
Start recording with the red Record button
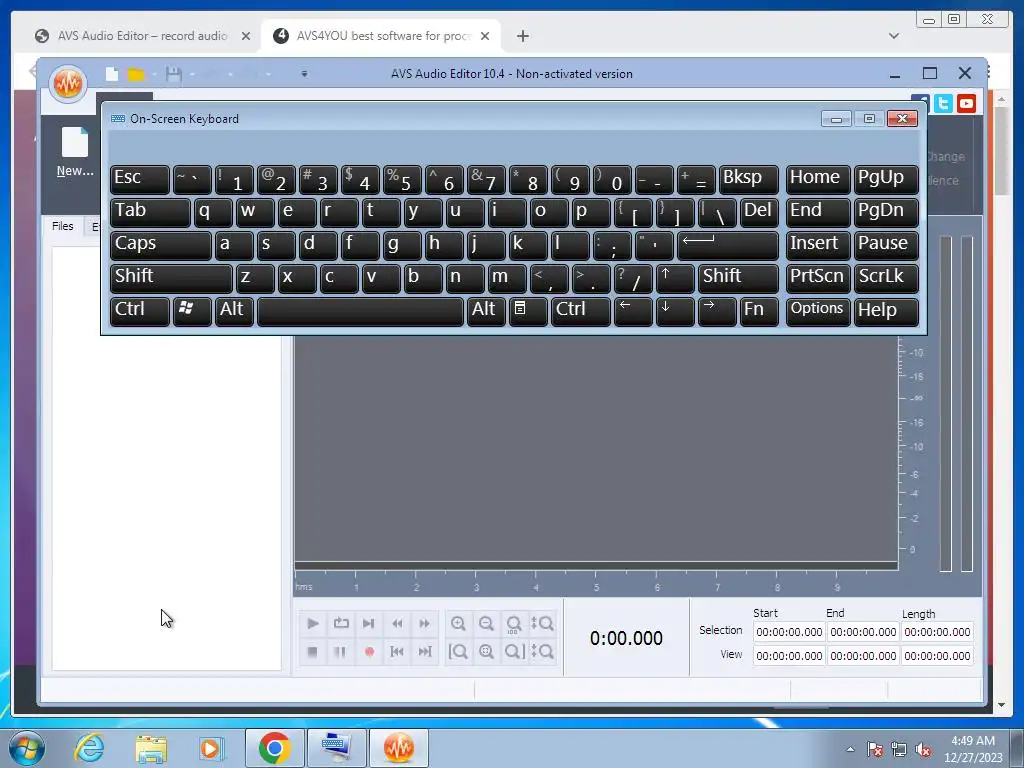(x=369, y=652)
